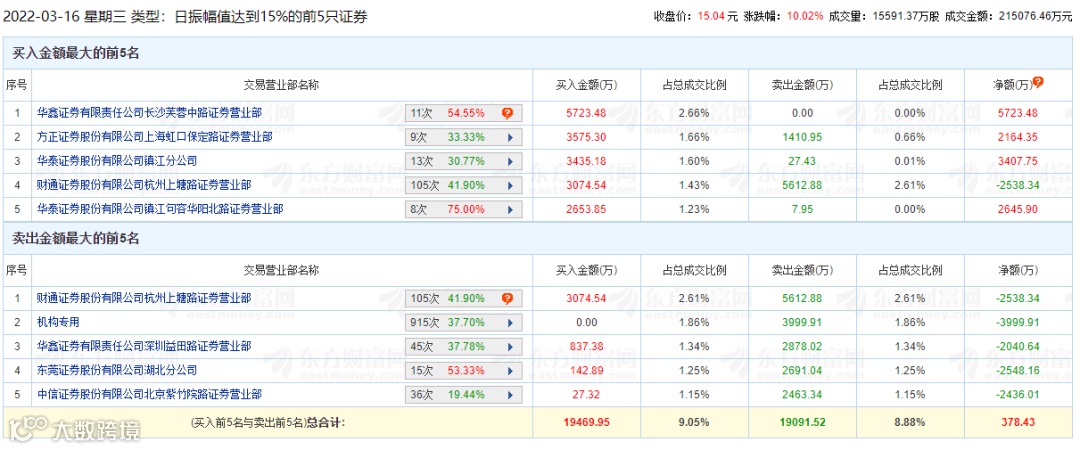
Task: Click buy amount 5723.48 in first row
Action: pos(586,113)
